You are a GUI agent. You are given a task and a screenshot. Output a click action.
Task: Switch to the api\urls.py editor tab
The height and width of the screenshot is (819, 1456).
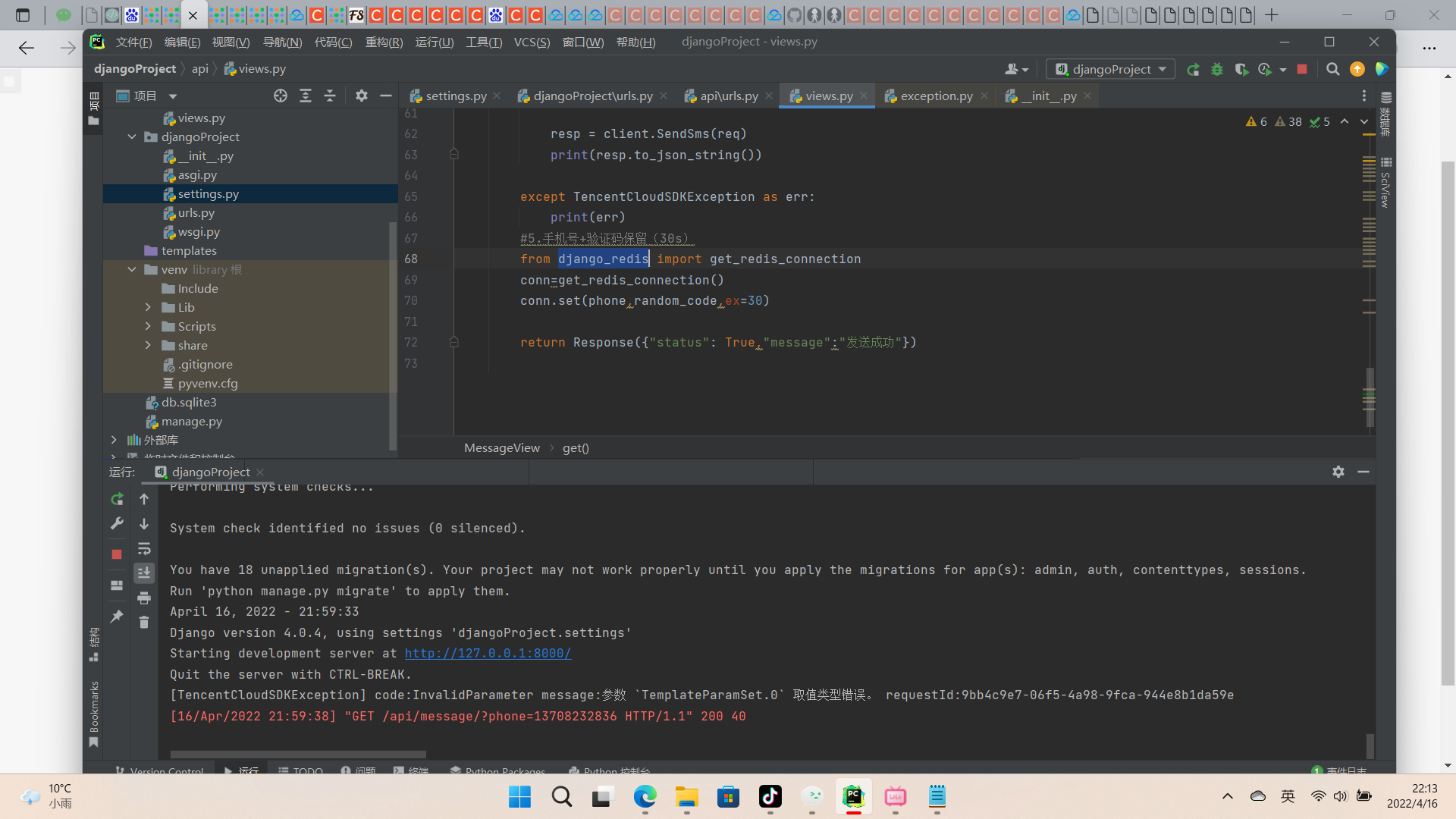tap(729, 96)
